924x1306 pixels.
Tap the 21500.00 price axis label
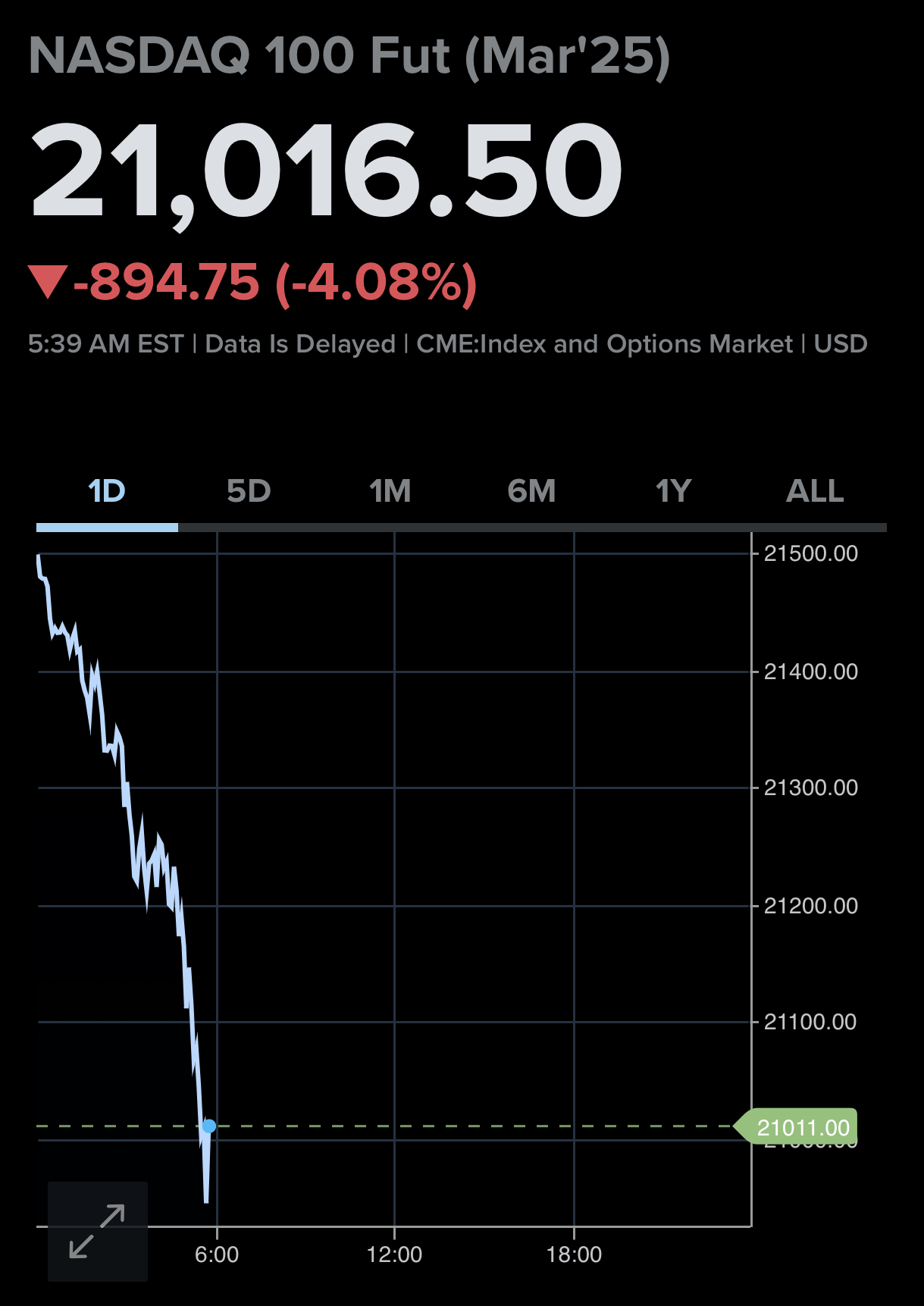point(811,553)
